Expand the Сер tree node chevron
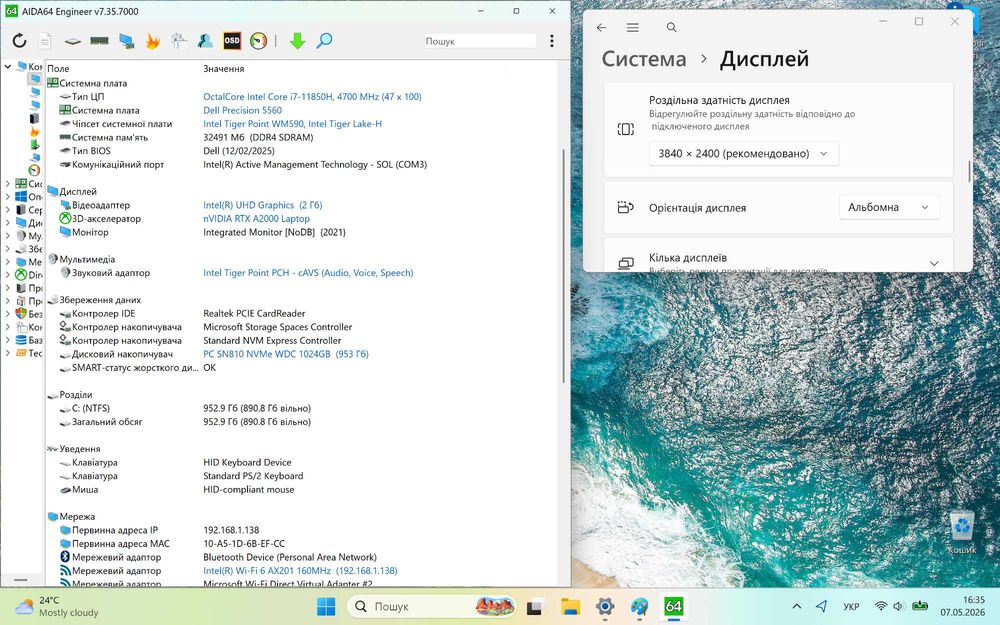 [8, 210]
